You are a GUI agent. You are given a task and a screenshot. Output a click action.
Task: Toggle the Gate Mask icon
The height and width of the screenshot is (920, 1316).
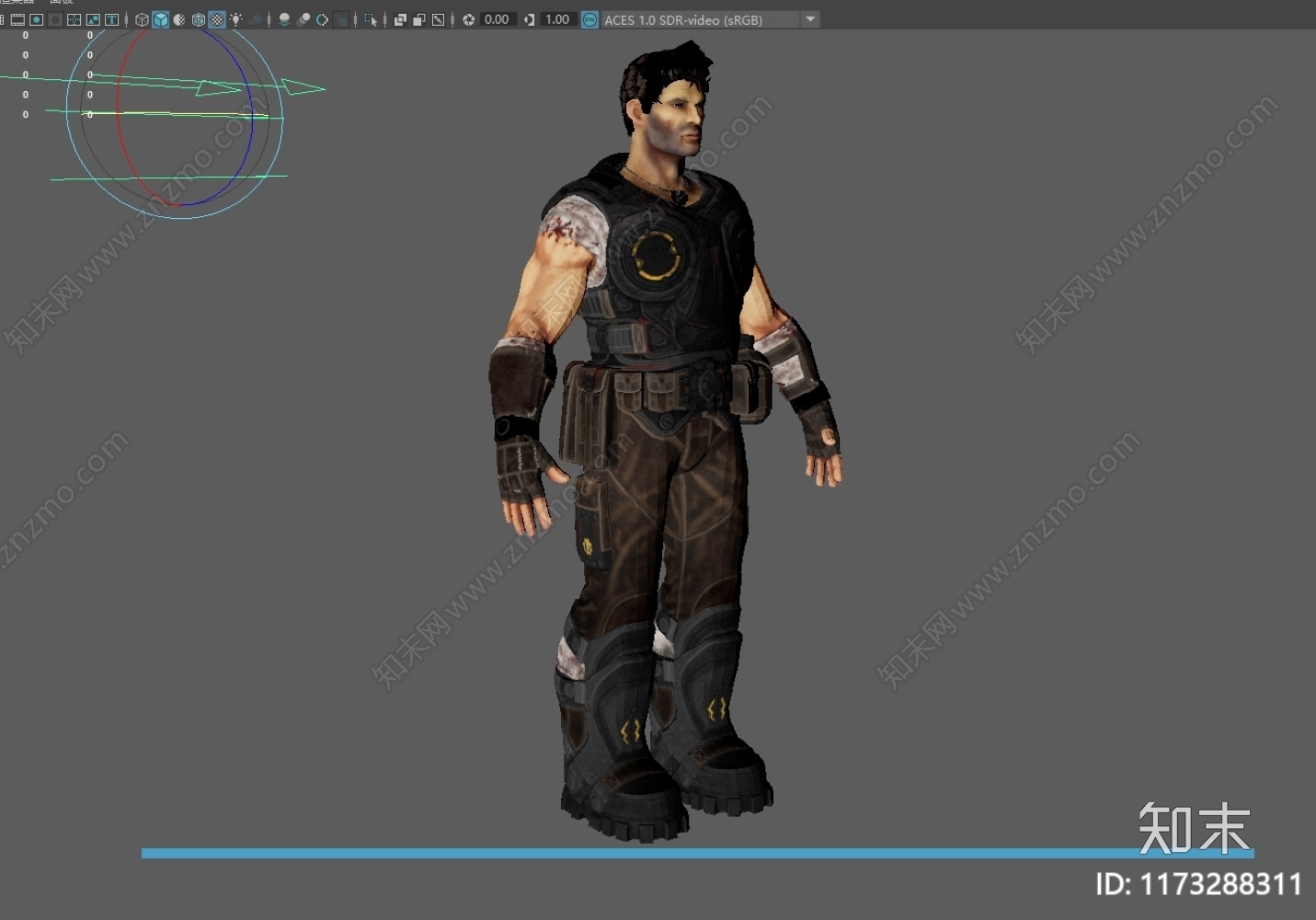[55, 19]
